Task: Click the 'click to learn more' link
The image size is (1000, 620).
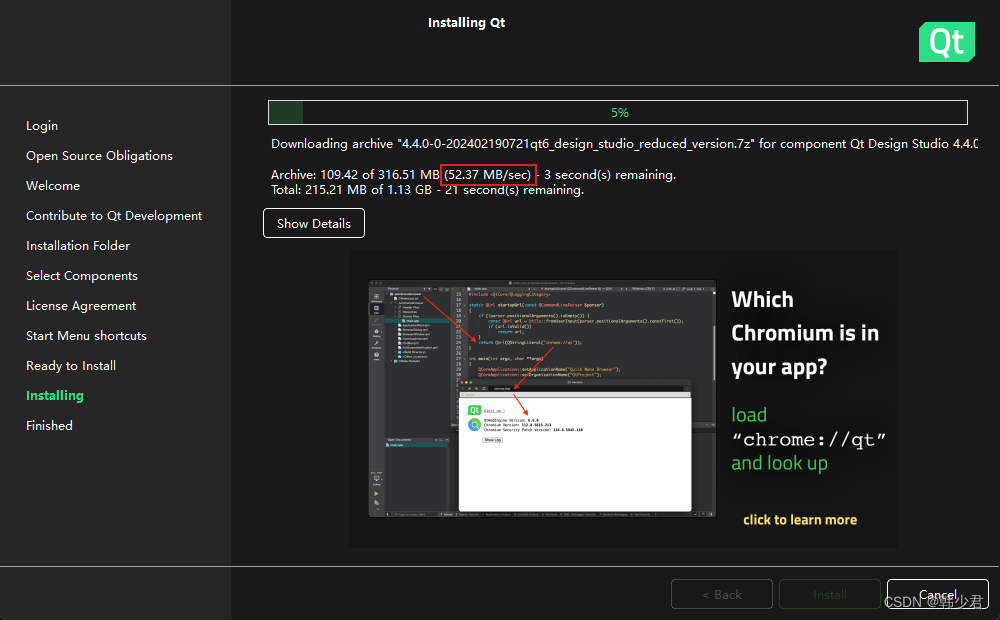Action: [x=800, y=520]
